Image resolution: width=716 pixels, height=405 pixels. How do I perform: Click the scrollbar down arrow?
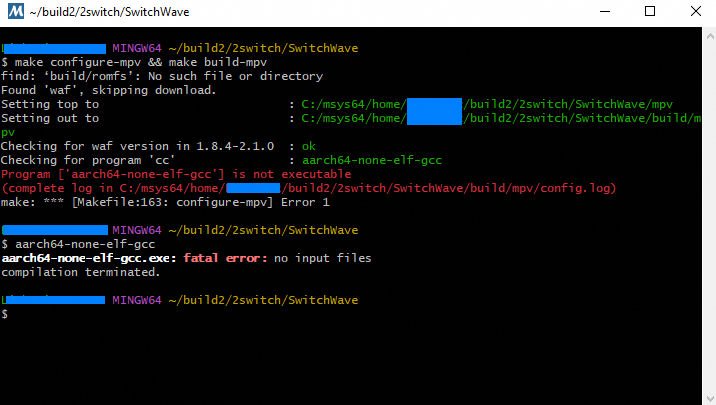[x=709, y=398]
